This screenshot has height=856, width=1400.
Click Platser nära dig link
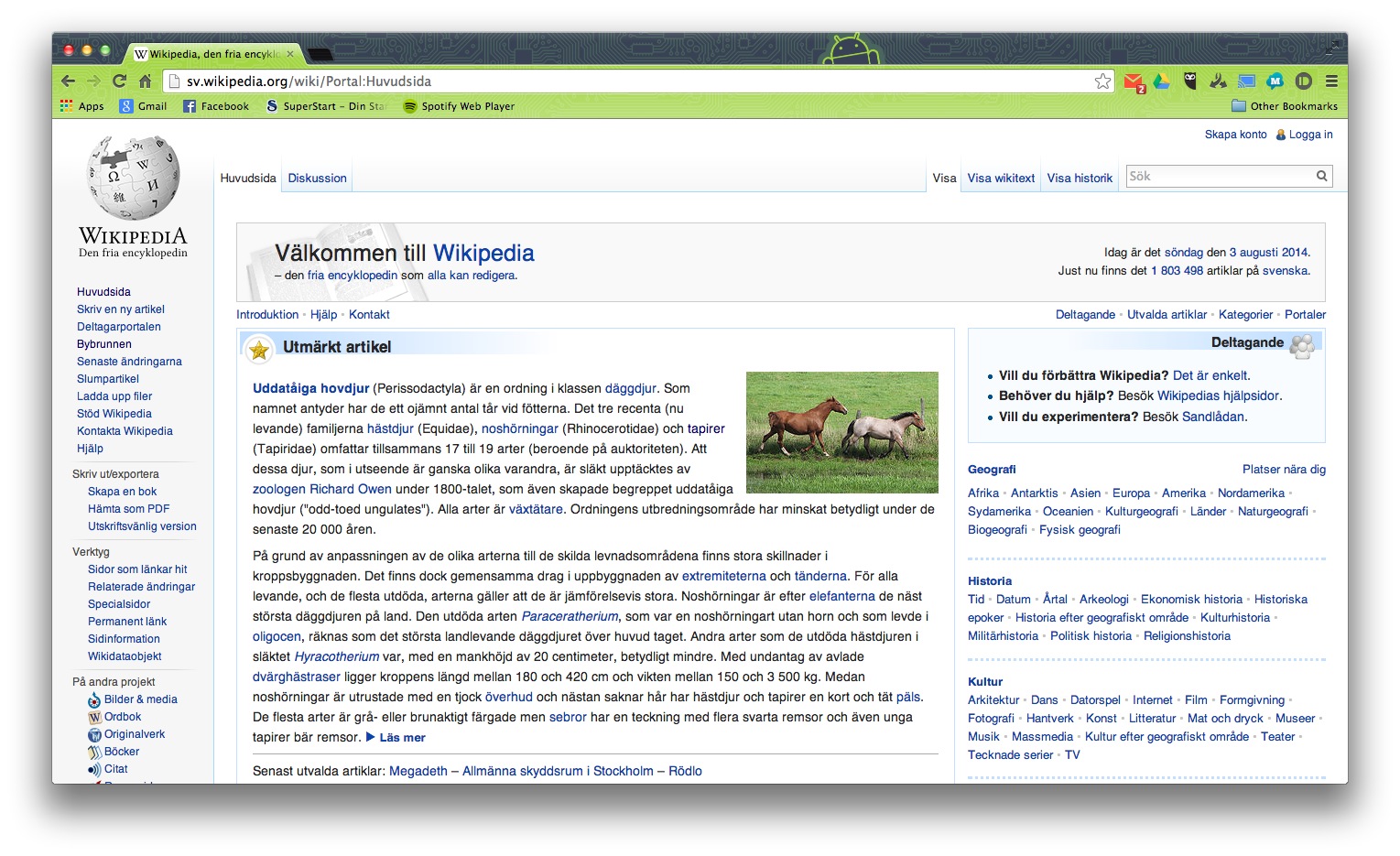pos(1284,470)
